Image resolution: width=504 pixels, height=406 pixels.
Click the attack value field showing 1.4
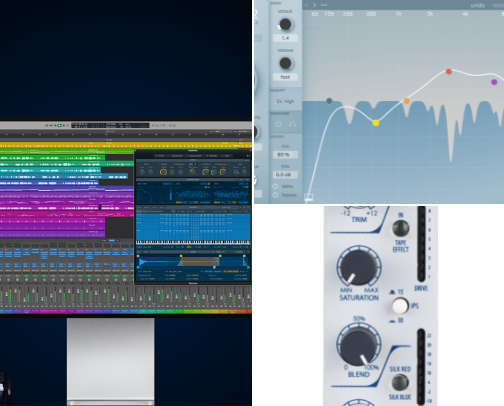click(x=285, y=38)
